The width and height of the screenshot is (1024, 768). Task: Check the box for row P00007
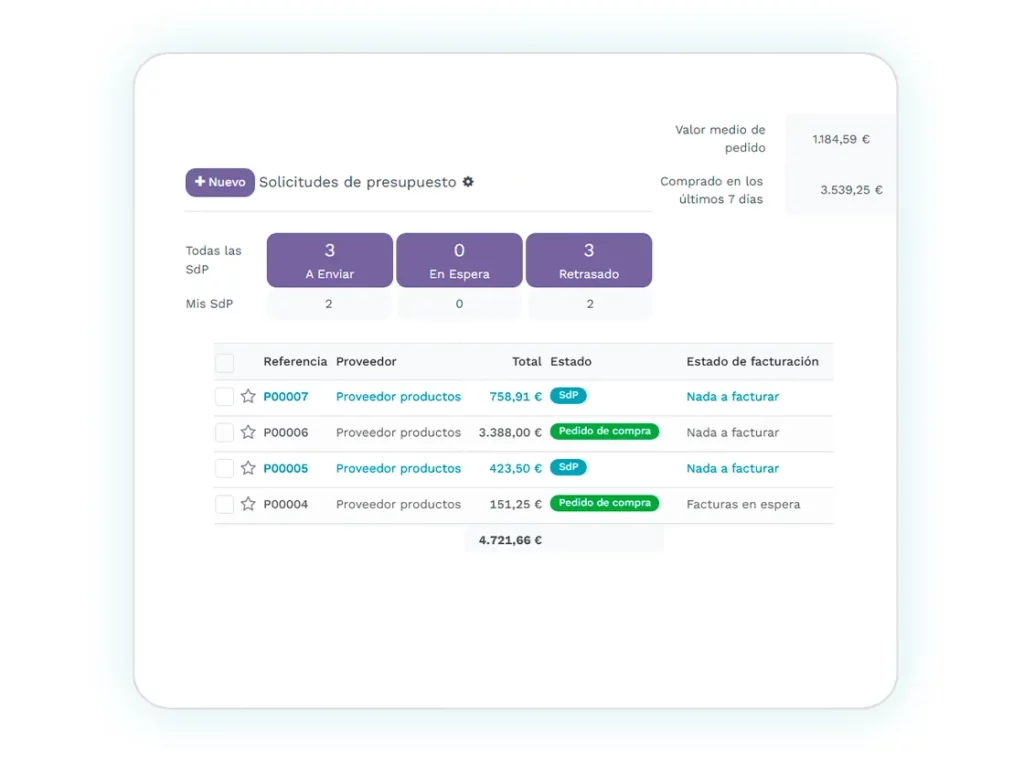225,397
